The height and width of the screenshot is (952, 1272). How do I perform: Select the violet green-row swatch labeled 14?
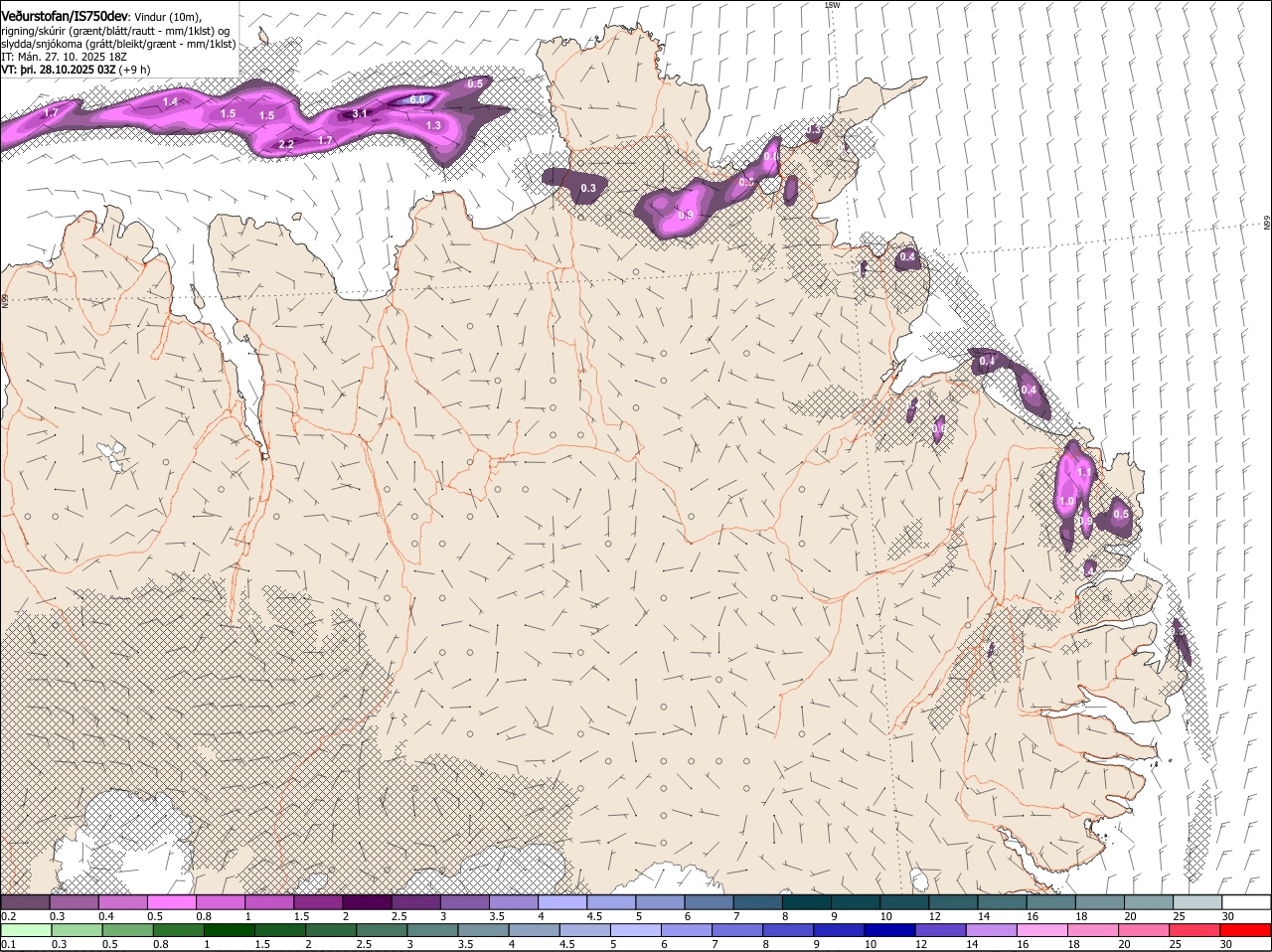[992, 931]
